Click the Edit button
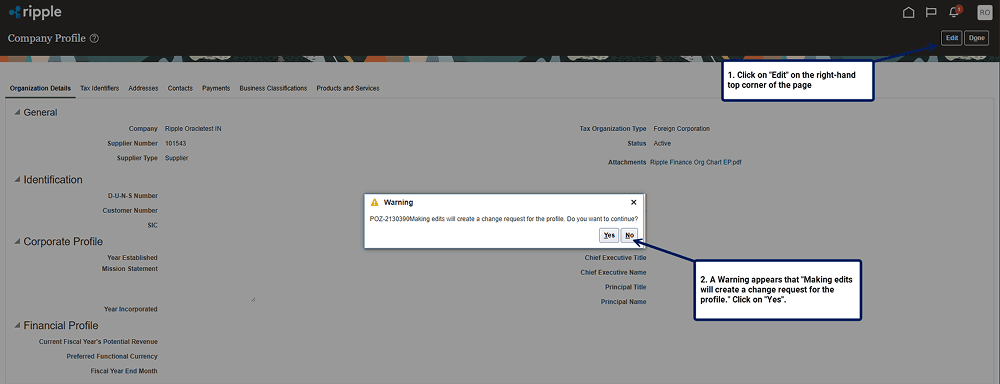Image resolution: width=1000 pixels, height=384 pixels. [x=952, y=38]
